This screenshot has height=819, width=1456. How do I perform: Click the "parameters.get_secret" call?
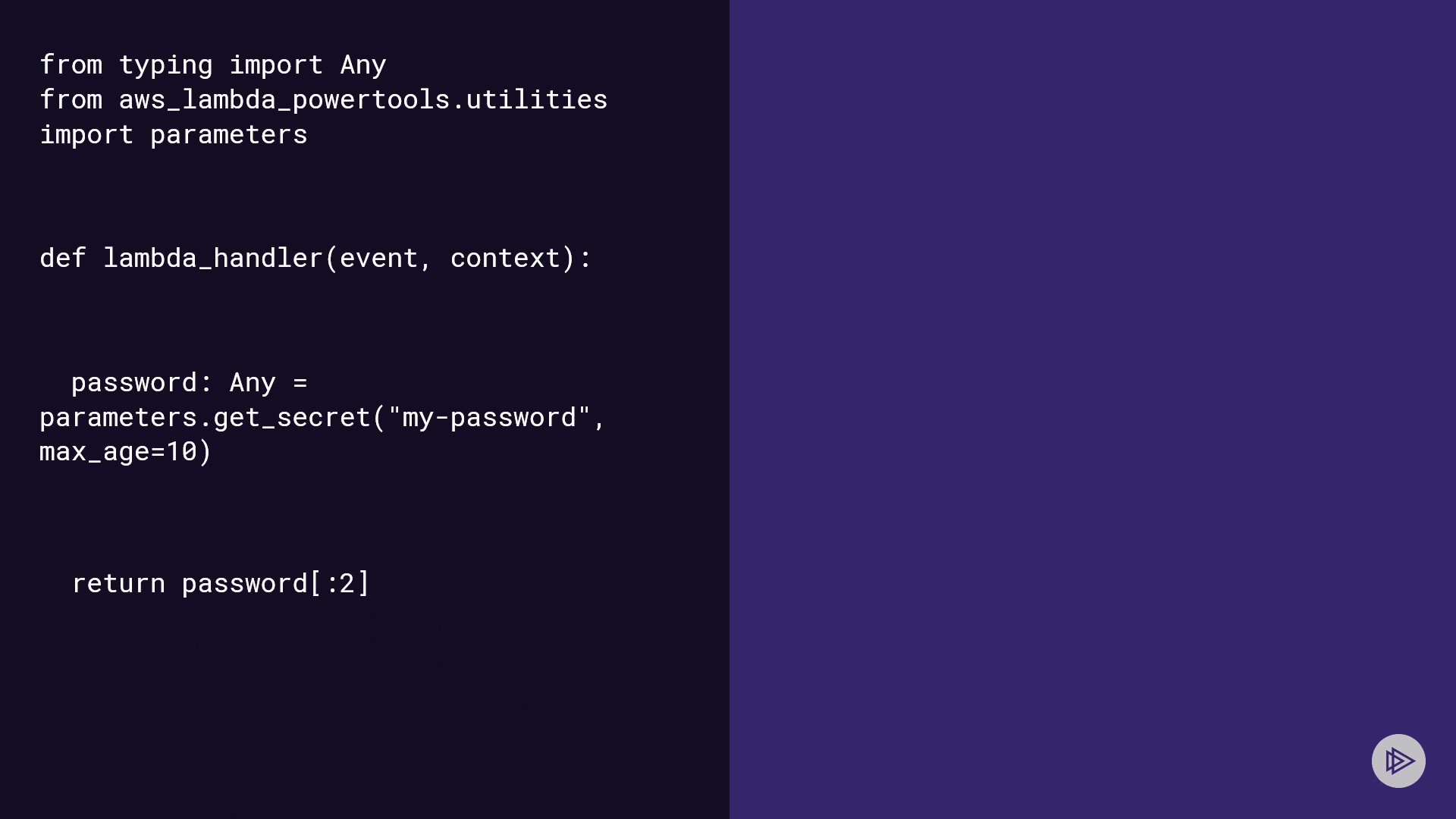click(x=205, y=418)
